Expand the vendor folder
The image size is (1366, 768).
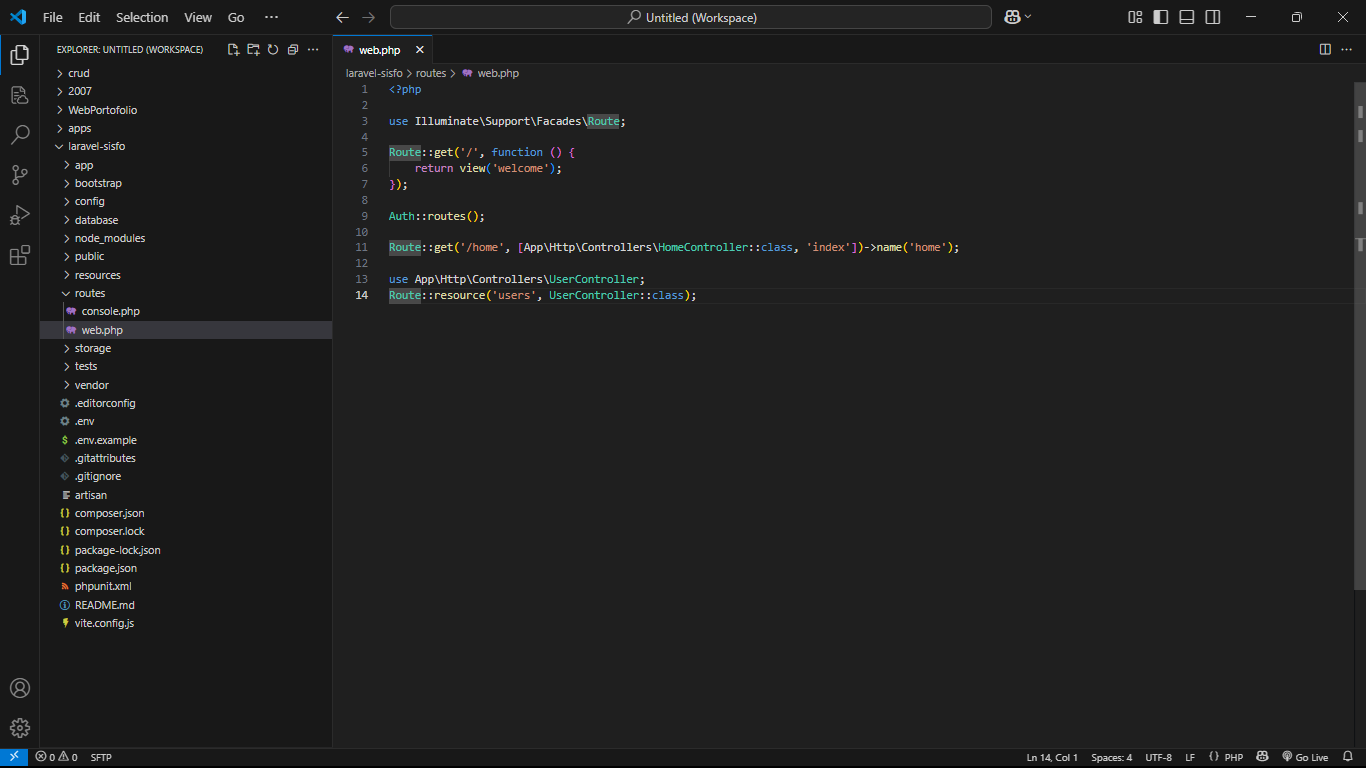[x=91, y=385]
